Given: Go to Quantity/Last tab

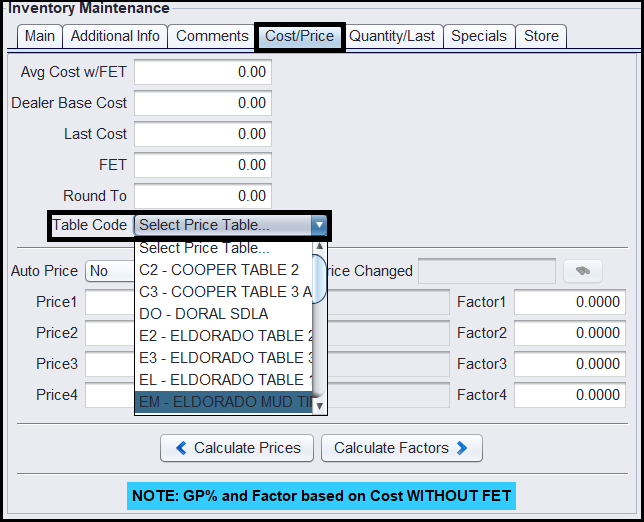Looking at the screenshot, I should click(392, 36).
